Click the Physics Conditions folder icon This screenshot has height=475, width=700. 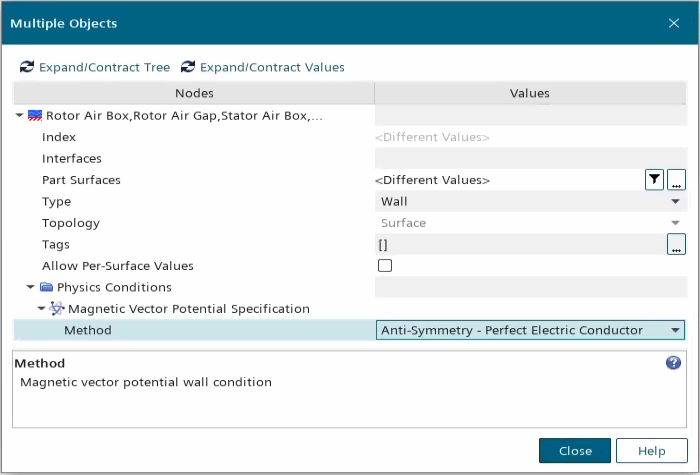(x=46, y=288)
